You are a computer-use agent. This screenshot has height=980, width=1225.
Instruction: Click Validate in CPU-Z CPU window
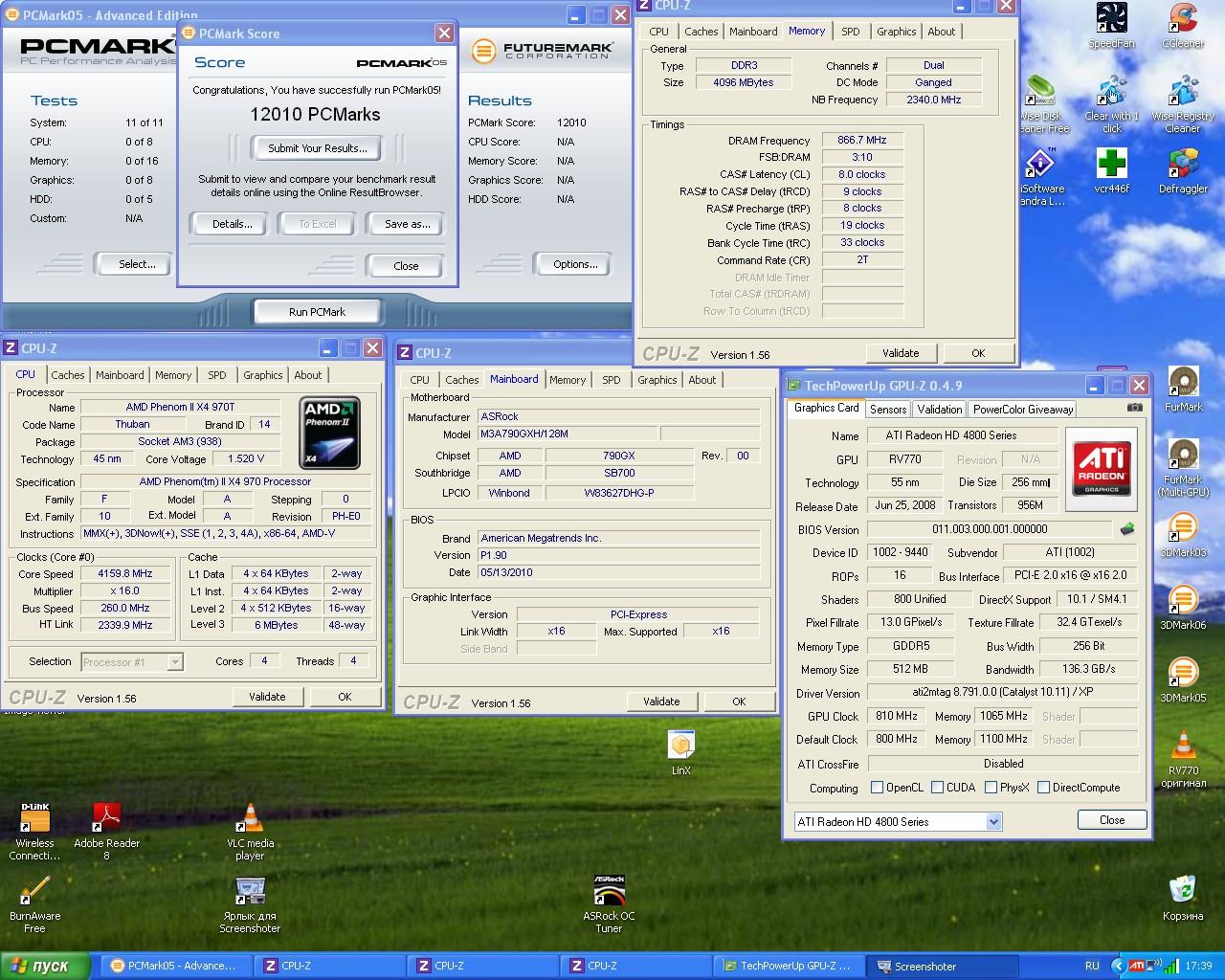tap(267, 697)
